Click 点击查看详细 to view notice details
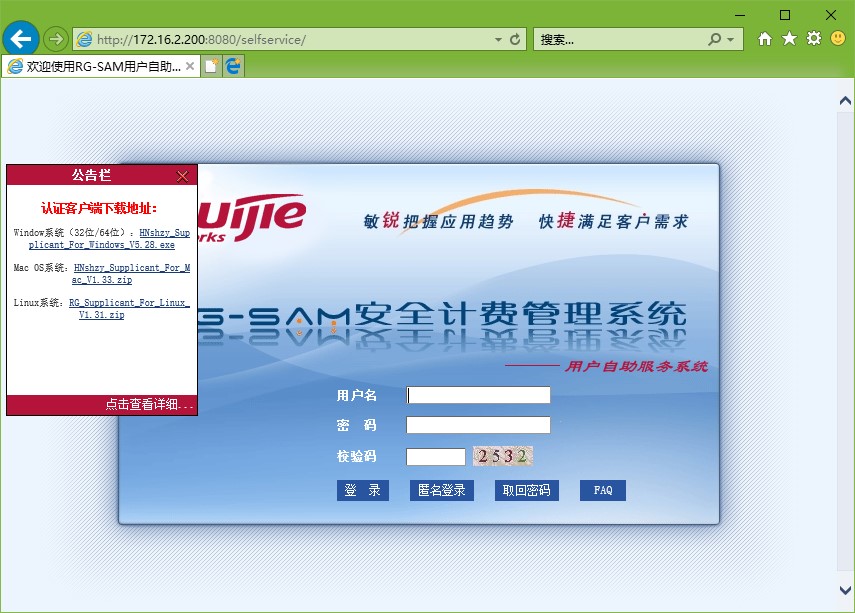This screenshot has width=855, height=613. 149,404
